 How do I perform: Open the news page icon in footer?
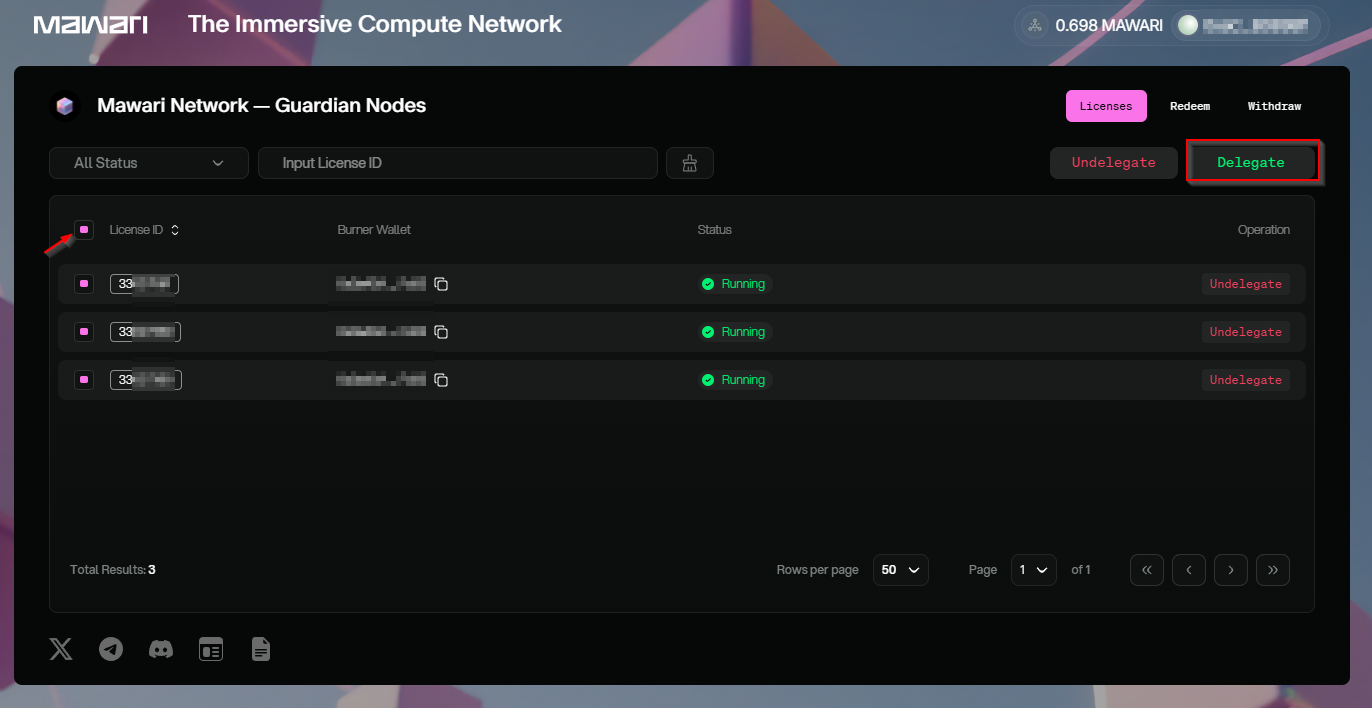point(211,649)
